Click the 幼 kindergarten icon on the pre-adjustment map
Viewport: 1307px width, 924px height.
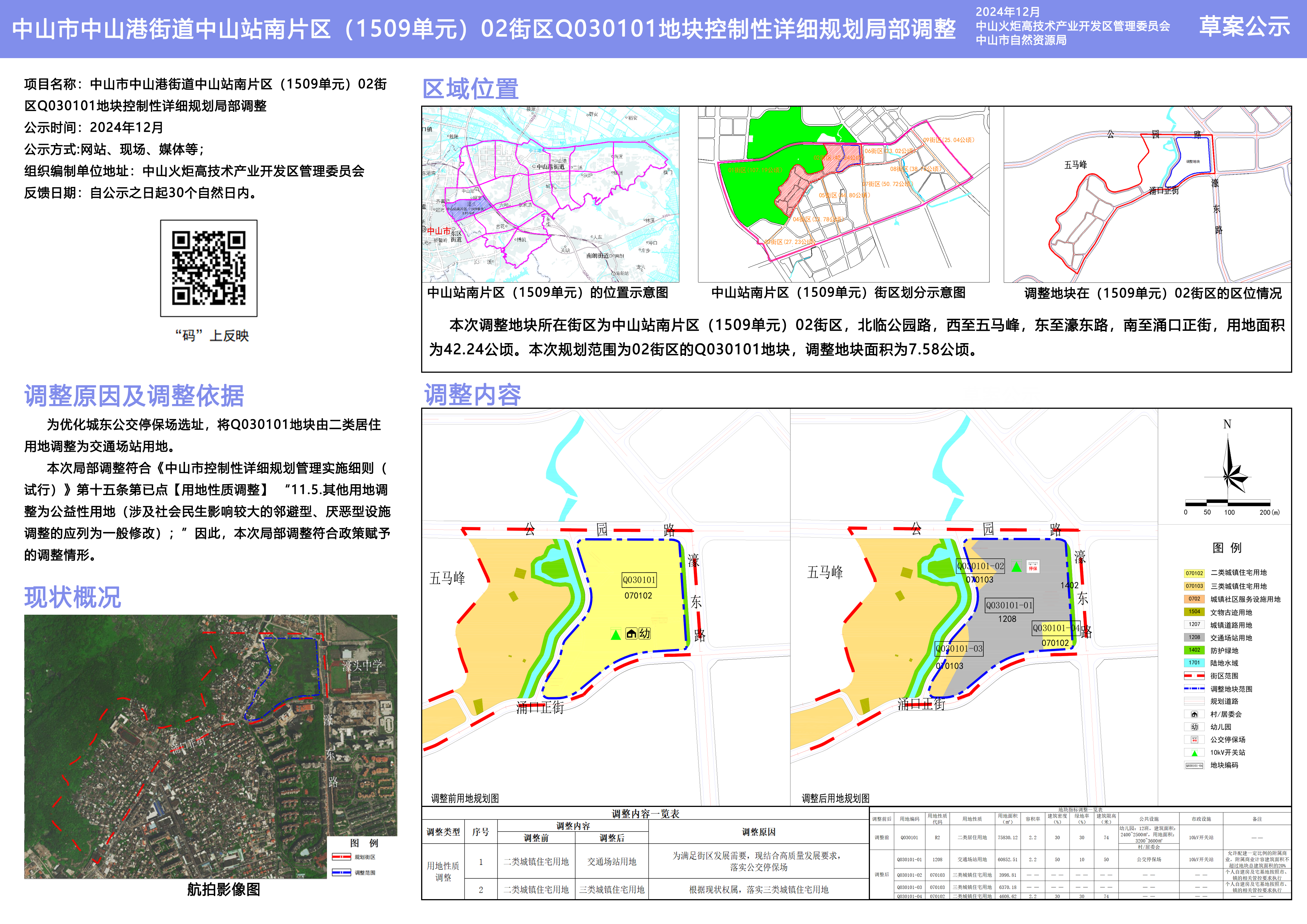[x=644, y=634]
